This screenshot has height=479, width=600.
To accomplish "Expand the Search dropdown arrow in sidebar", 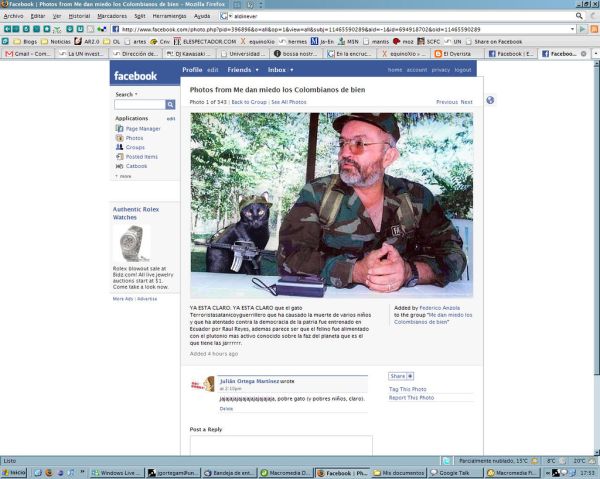I will (136, 94).
